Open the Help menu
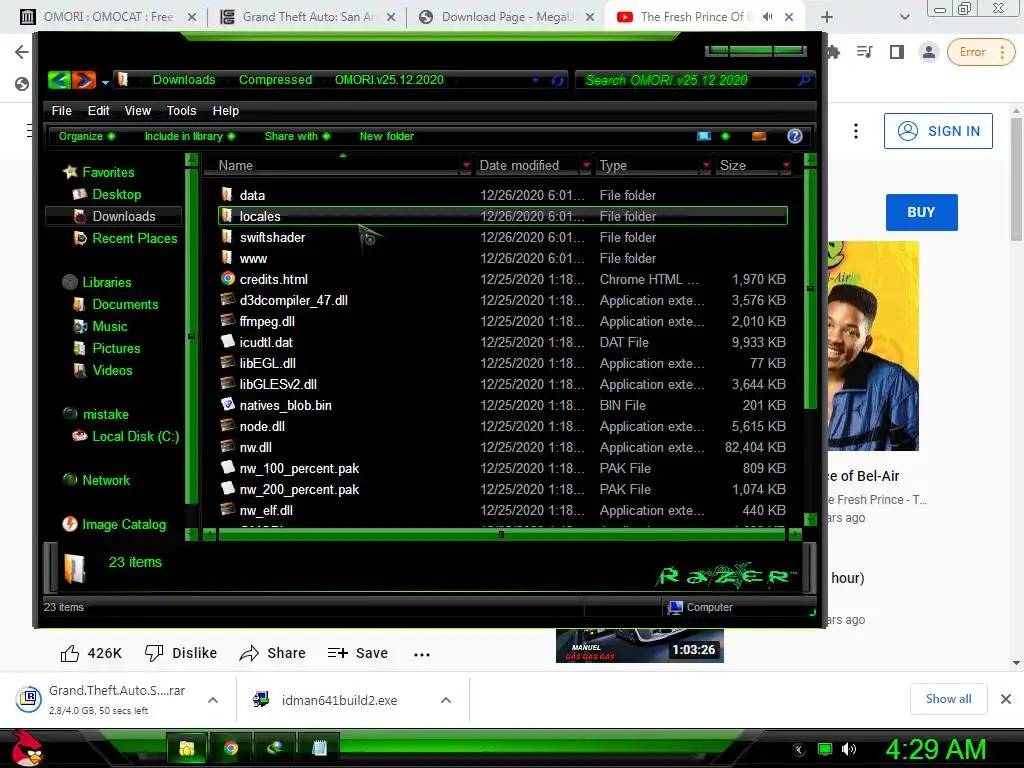Screen dimensions: 1024x768 [x=225, y=111]
